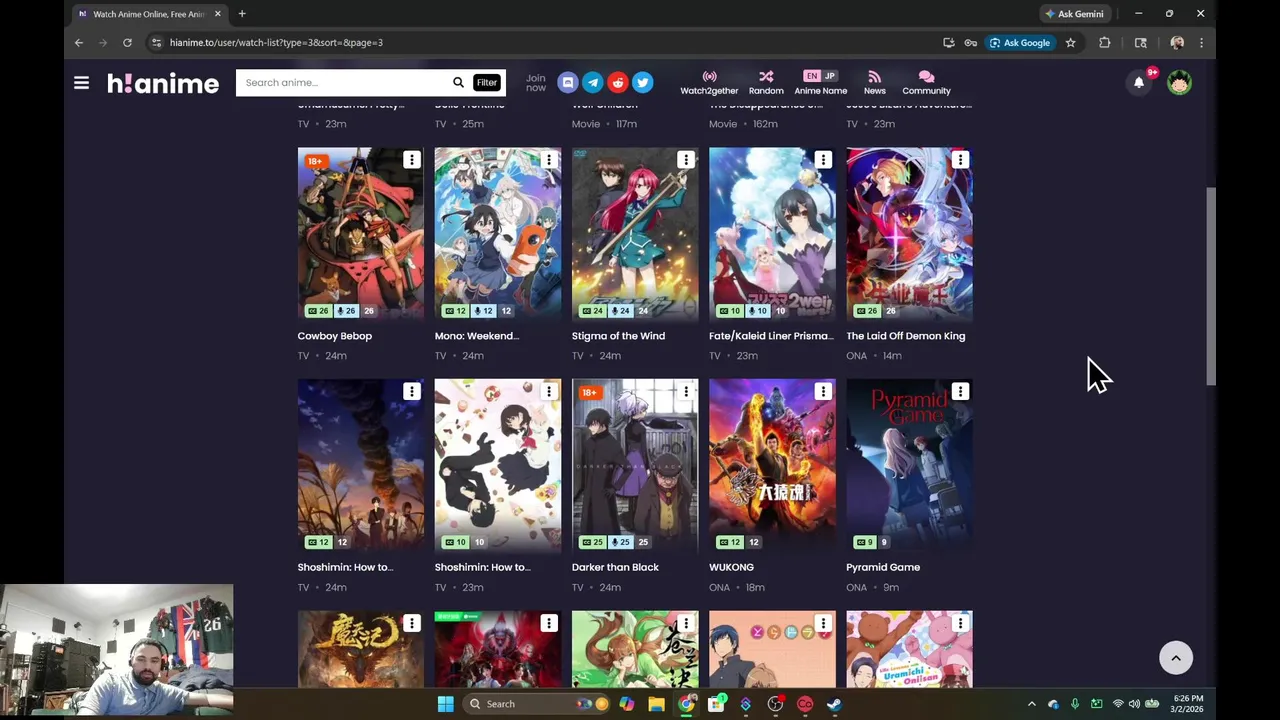This screenshot has width=1280, height=720.
Task: Open options menu for Cowboy Bebop
Action: tap(411, 160)
